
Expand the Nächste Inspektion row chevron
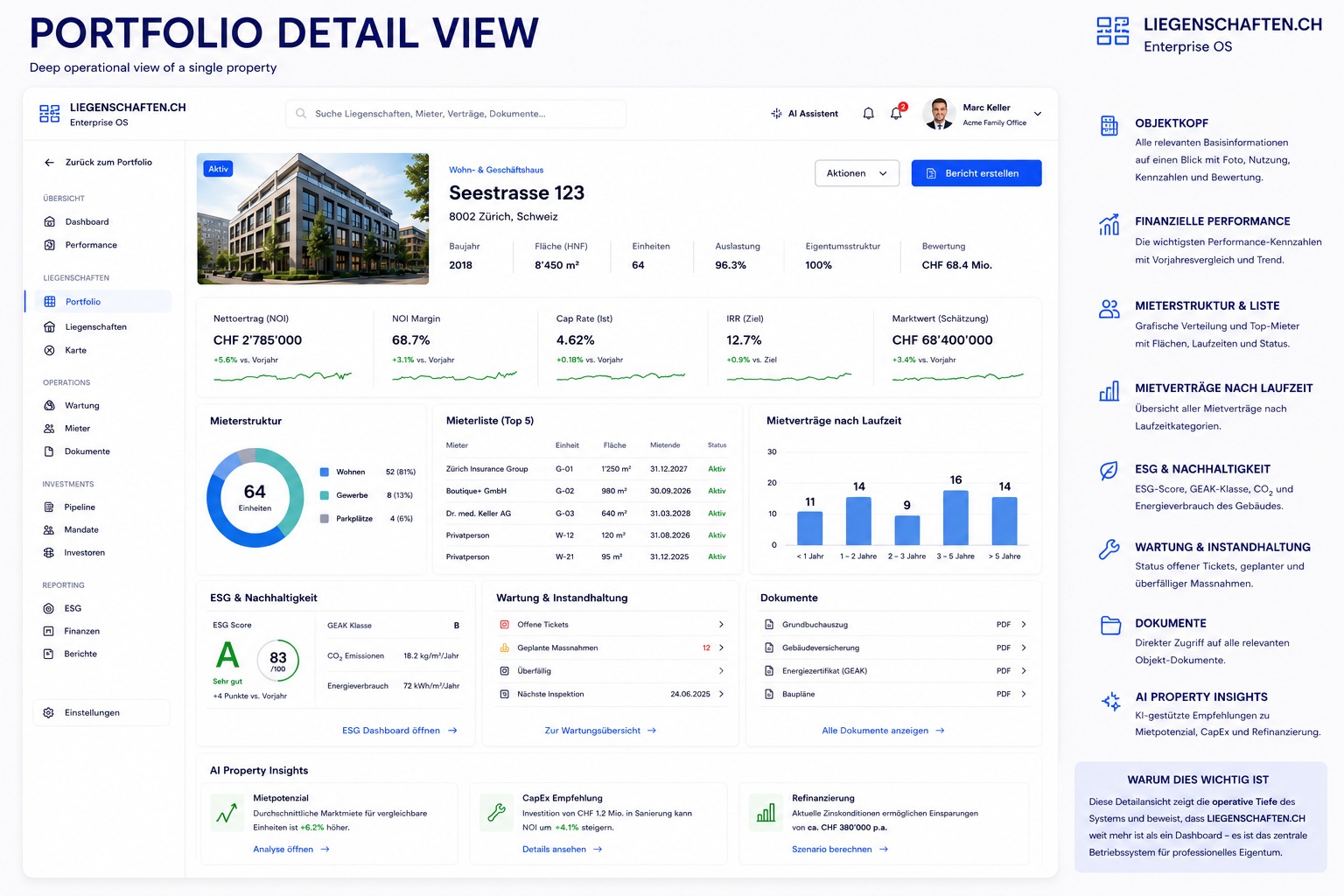(721, 695)
